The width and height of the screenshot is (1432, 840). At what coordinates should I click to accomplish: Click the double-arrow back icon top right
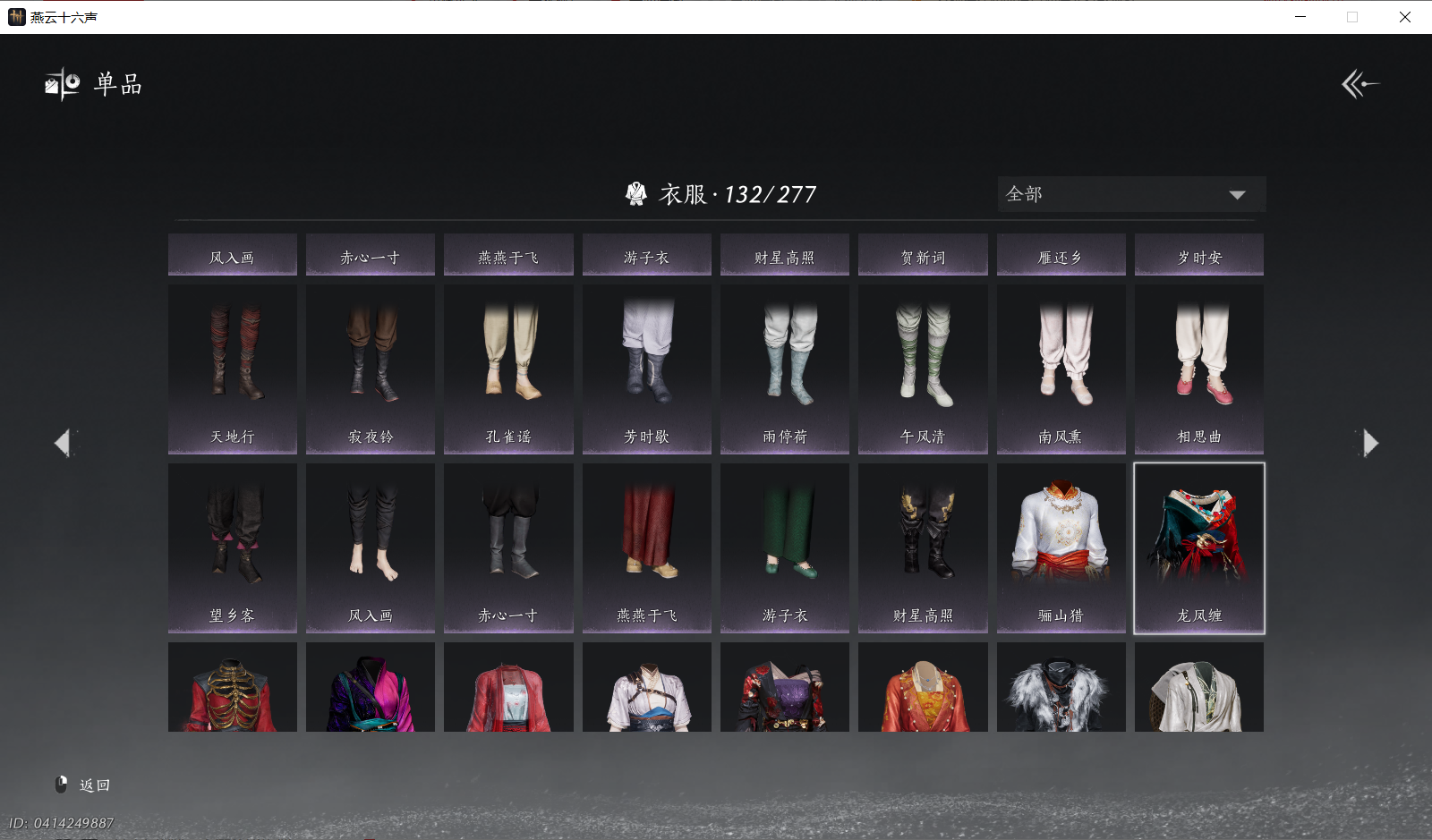point(1360,84)
